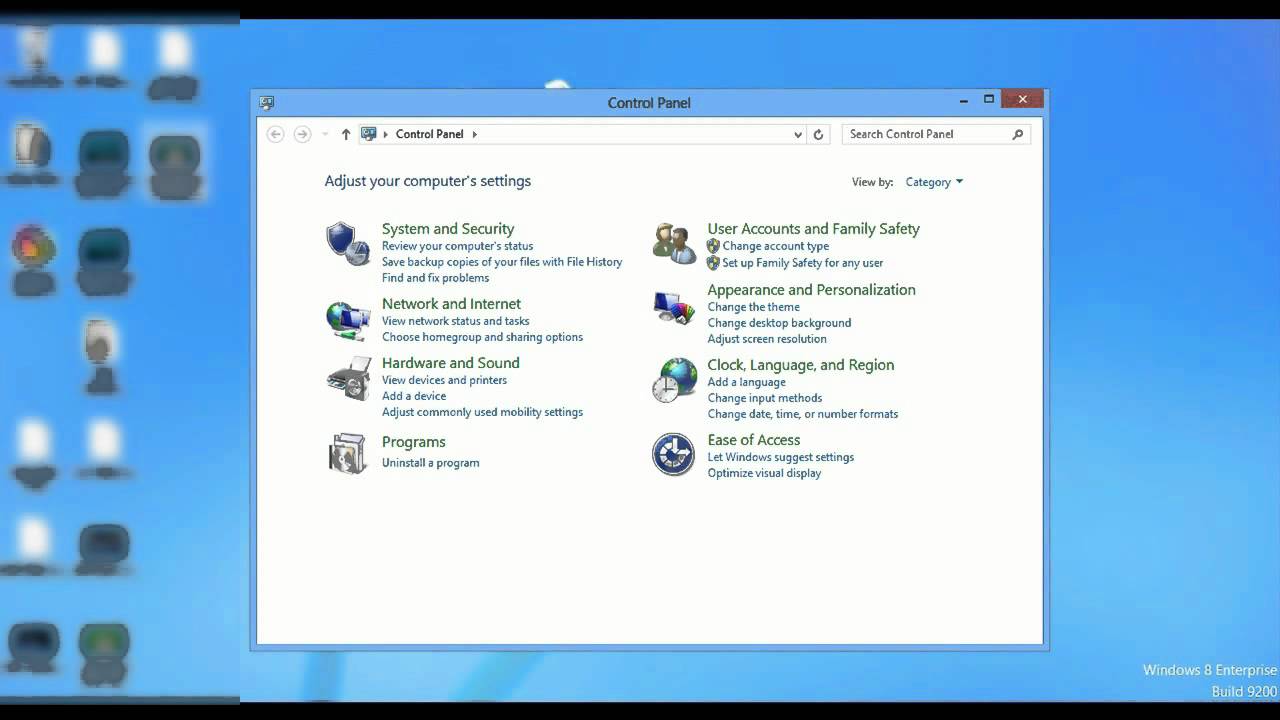Expand the address bar history dropdown
The height and width of the screenshot is (720, 1280).
point(798,134)
